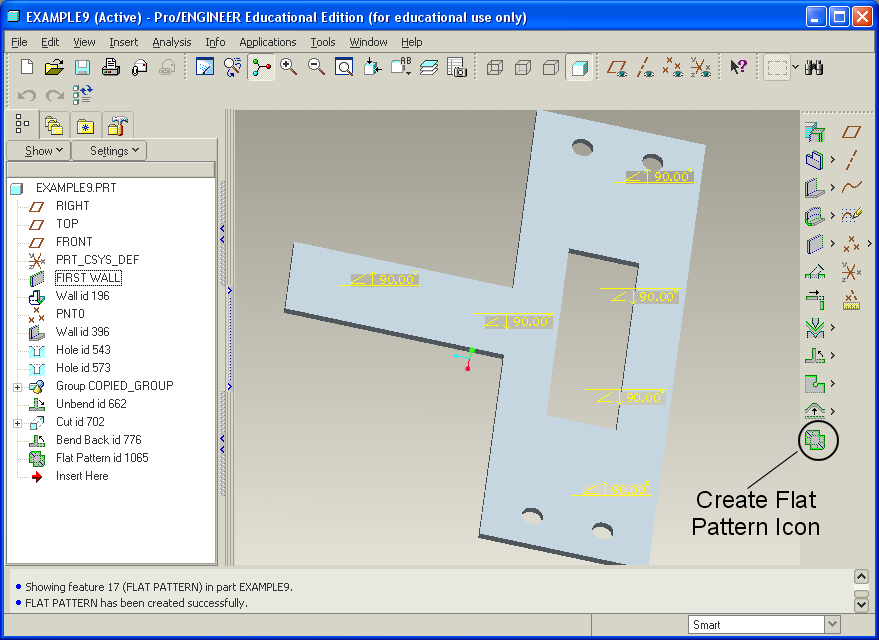Viewport: 879px width, 640px height.
Task: Open the Applications menu
Action: coord(267,42)
